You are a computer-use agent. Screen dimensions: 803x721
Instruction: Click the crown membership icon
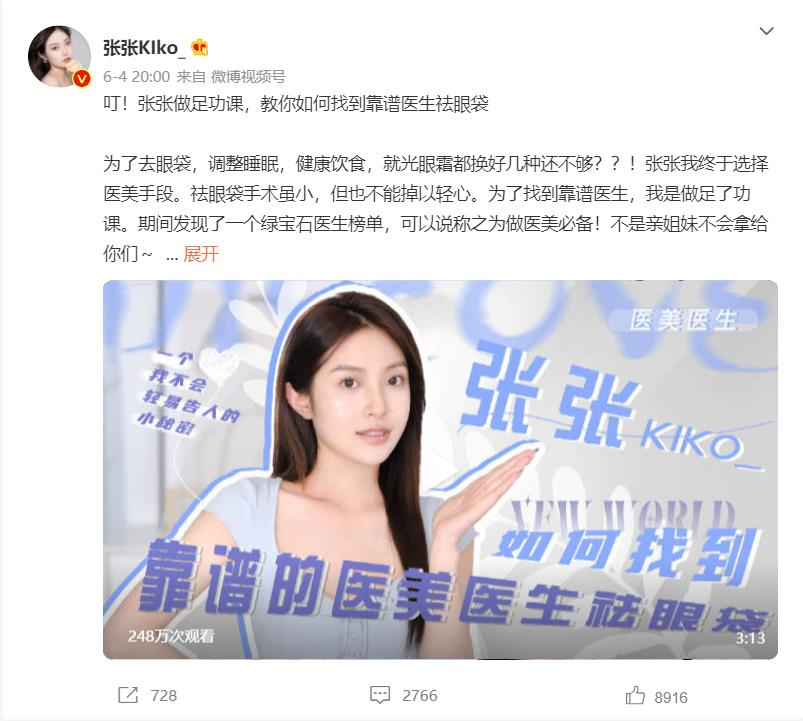click(200, 48)
